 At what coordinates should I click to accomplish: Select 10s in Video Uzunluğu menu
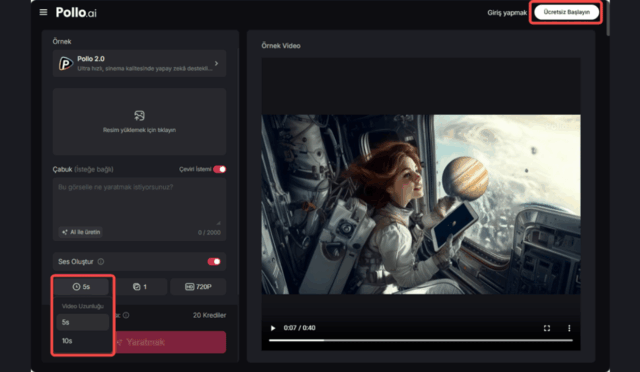[x=82, y=341]
